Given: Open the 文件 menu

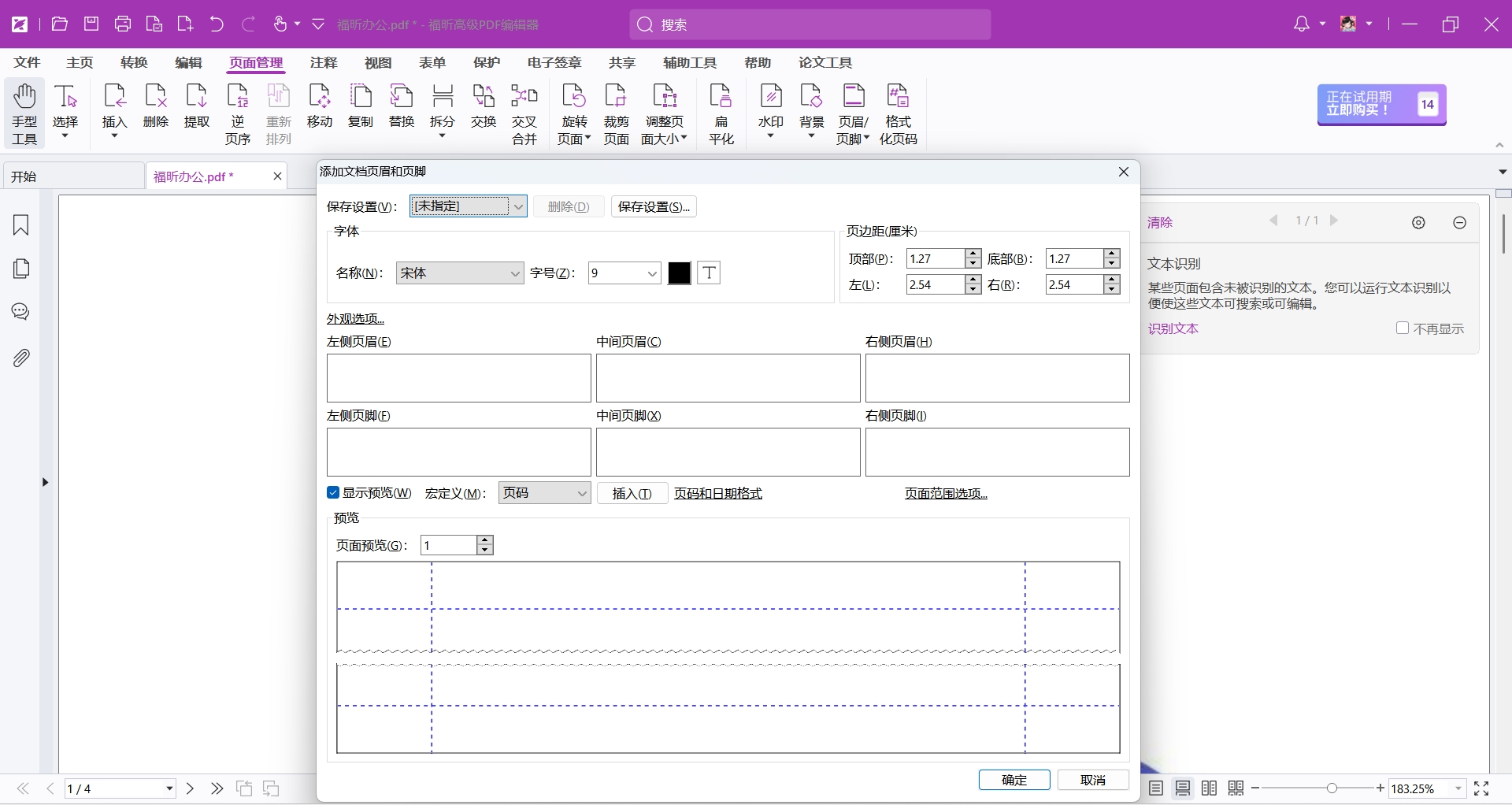Looking at the screenshot, I should tap(27, 62).
